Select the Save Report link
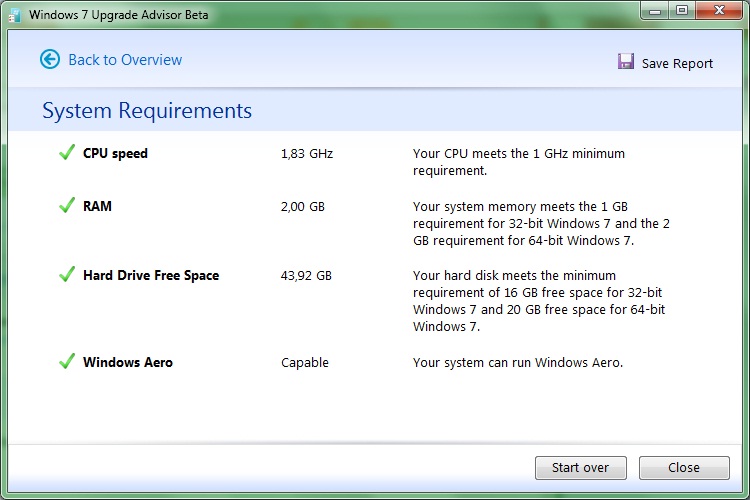The height and width of the screenshot is (500, 750). 677,63
